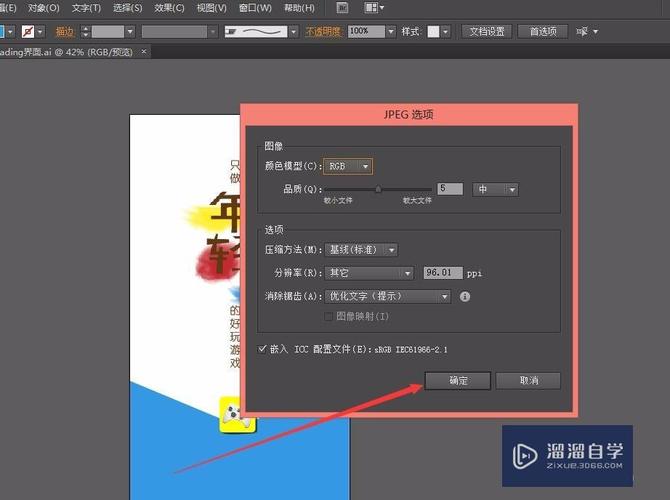Click the 不透明度 opacity label
670x500 pixels.
coord(323,31)
